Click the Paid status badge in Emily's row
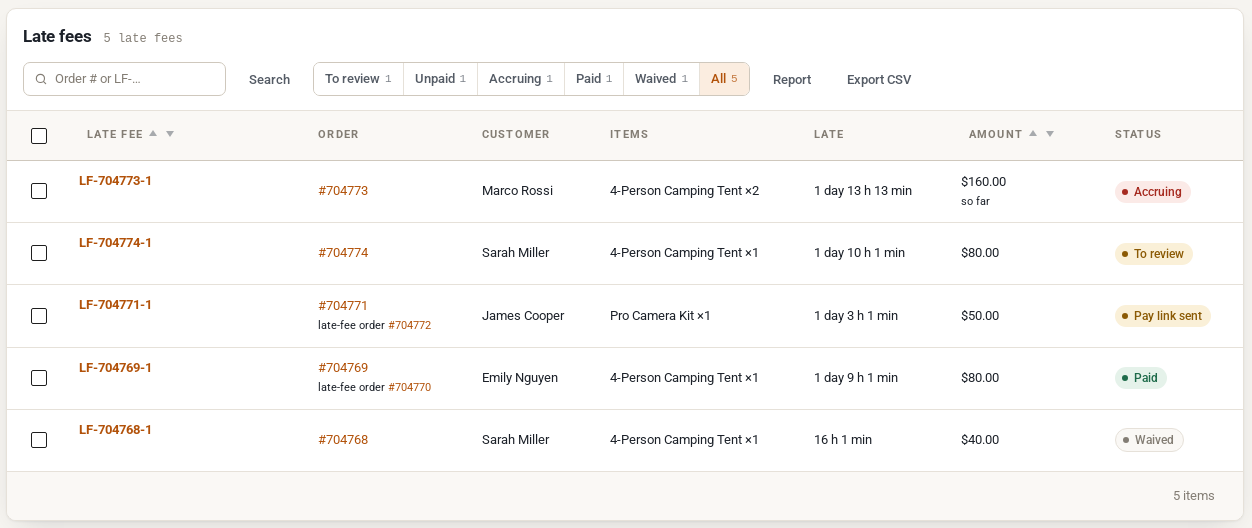Image resolution: width=1252 pixels, height=528 pixels. [1141, 378]
